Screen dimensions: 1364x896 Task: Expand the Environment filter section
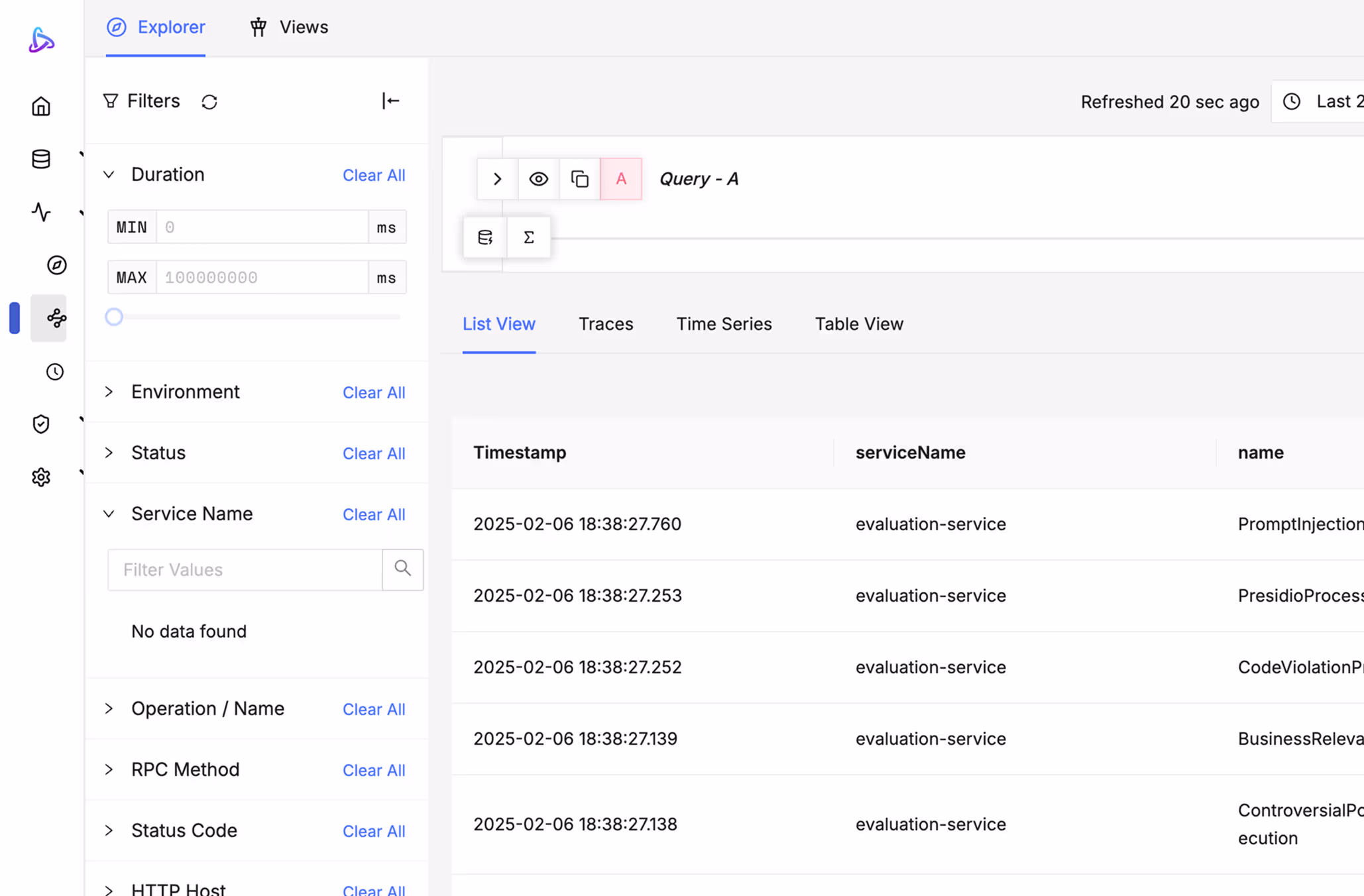pos(109,392)
